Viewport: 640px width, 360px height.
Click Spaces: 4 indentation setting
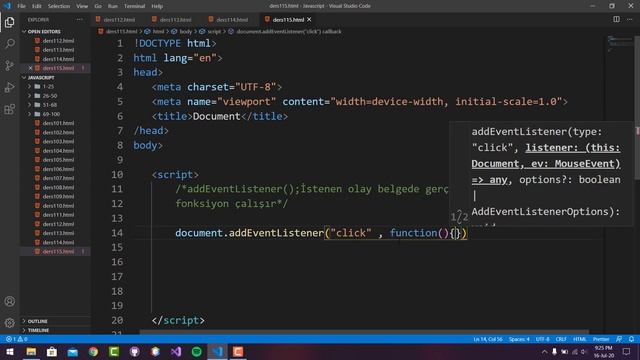coord(519,339)
